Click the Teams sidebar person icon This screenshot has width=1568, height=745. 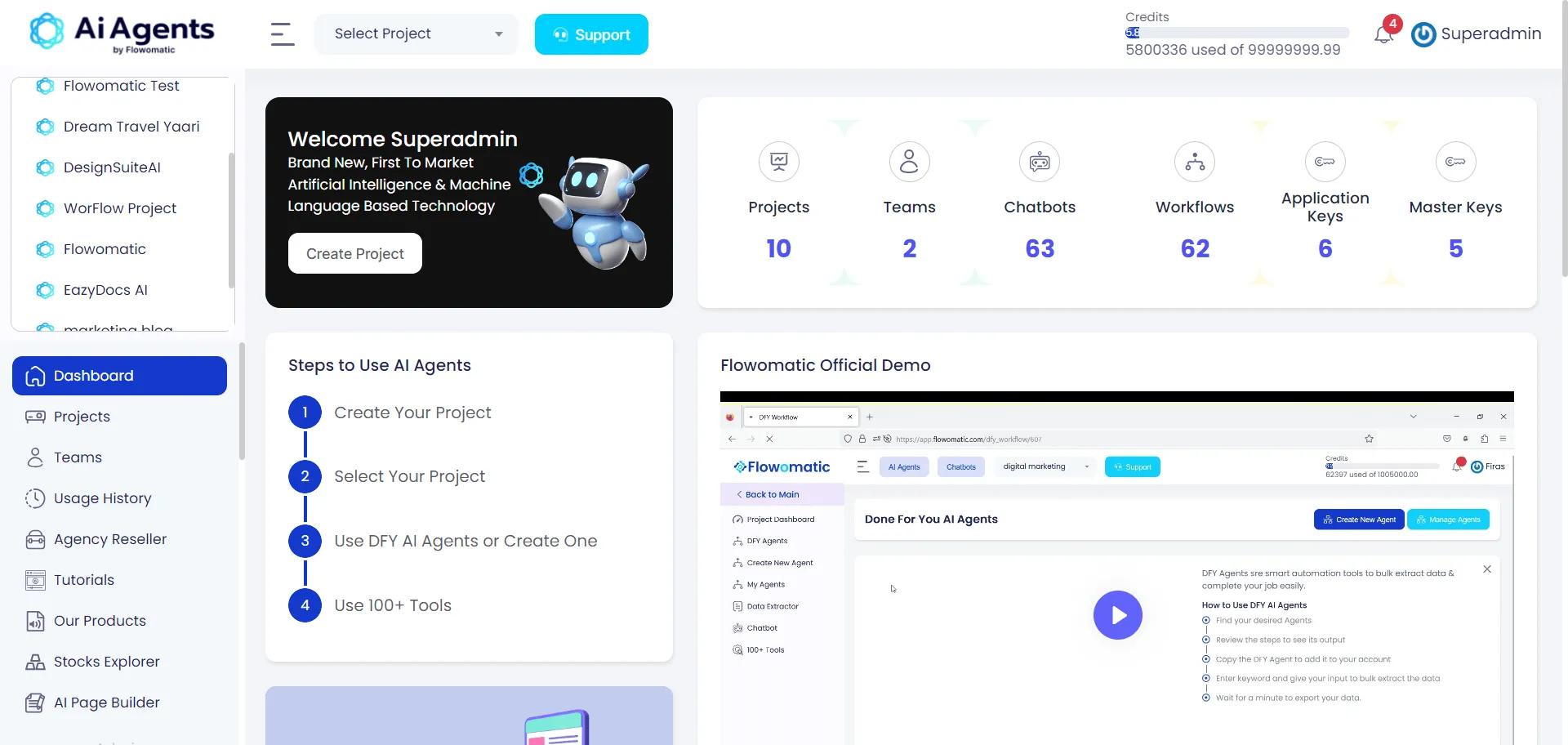[x=35, y=457]
